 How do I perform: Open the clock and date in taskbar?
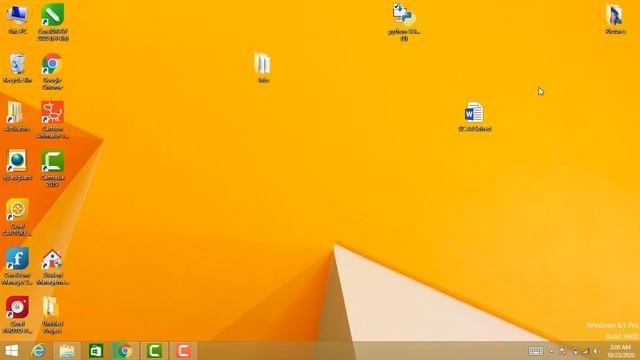tap(620, 351)
